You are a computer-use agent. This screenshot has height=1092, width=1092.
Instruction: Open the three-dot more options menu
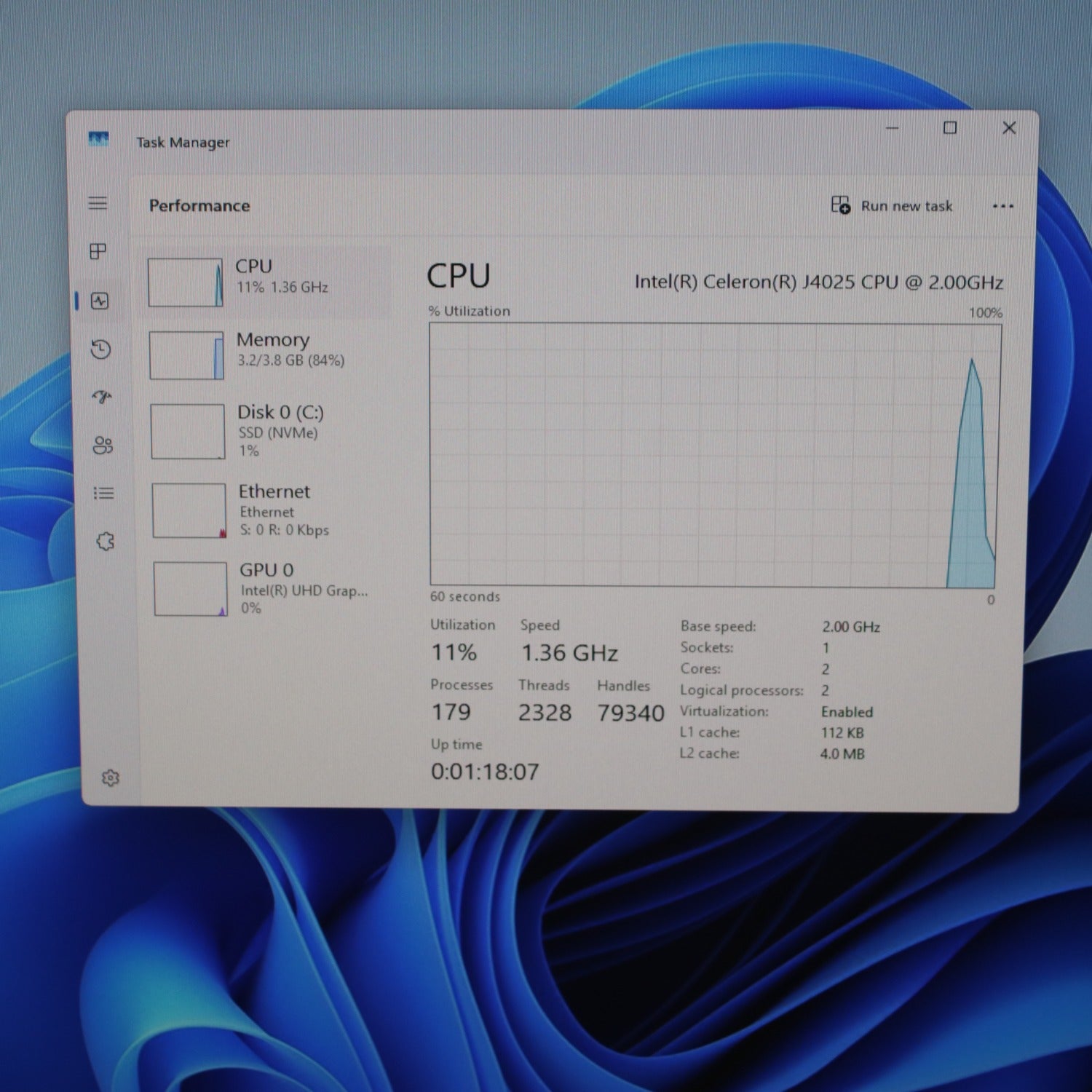[1002, 206]
